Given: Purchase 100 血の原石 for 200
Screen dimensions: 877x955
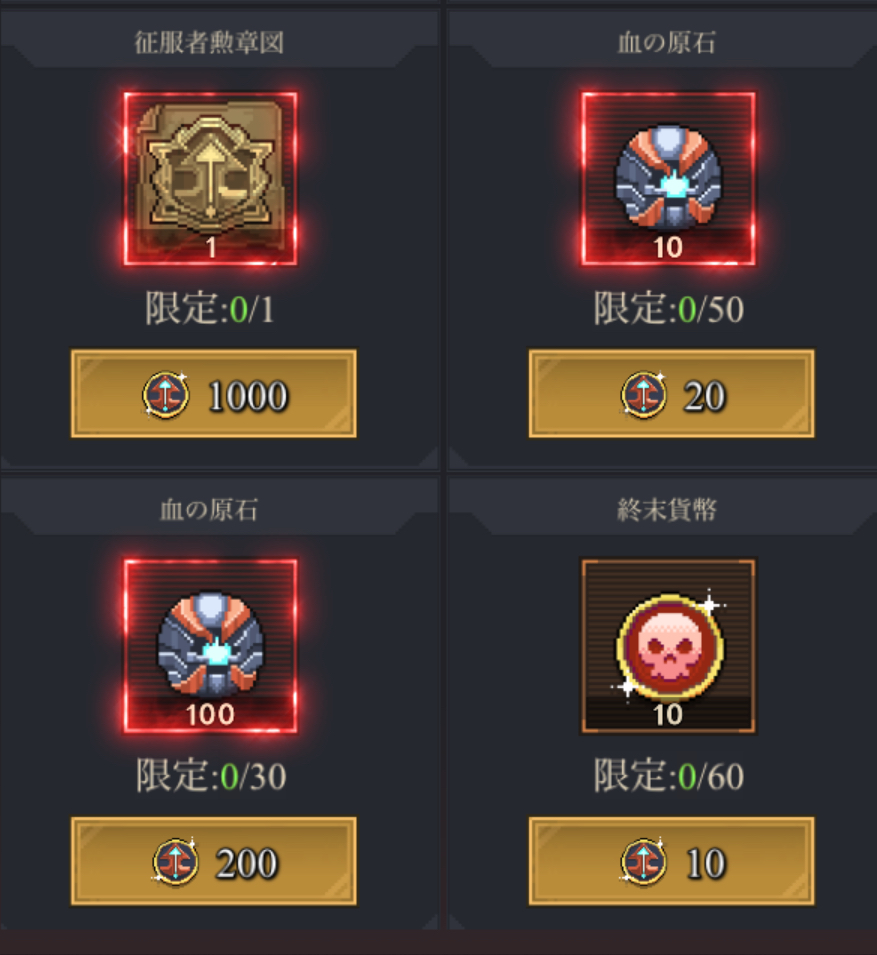Looking at the screenshot, I should click(x=214, y=861).
